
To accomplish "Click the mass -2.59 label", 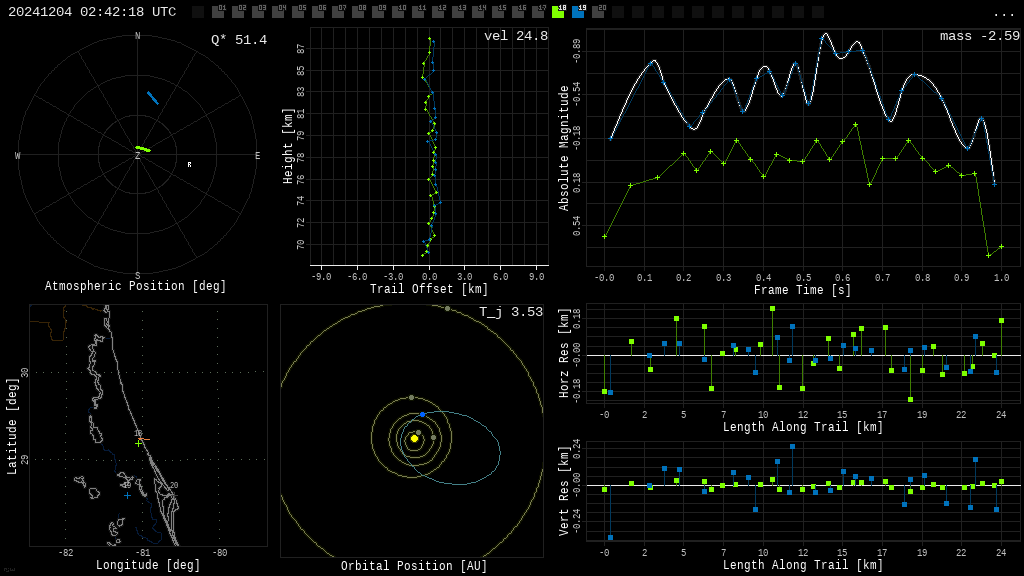I will [x=980, y=36].
